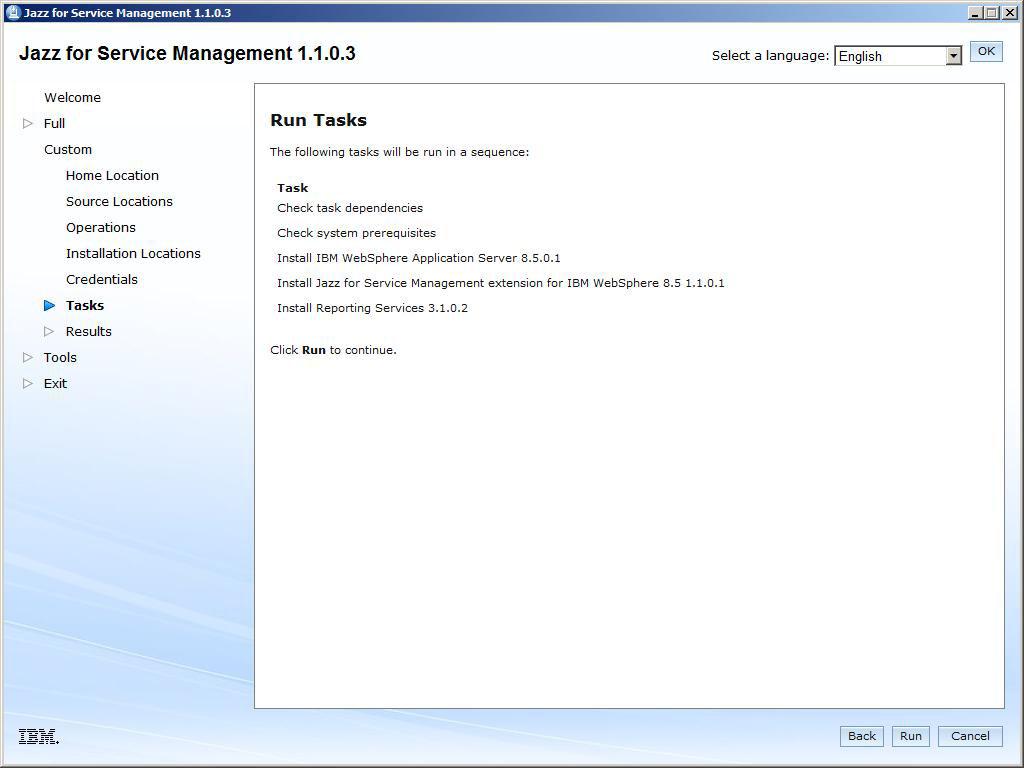Click the Jazz extension for WebSphere task
1024x768 pixels.
coord(501,283)
